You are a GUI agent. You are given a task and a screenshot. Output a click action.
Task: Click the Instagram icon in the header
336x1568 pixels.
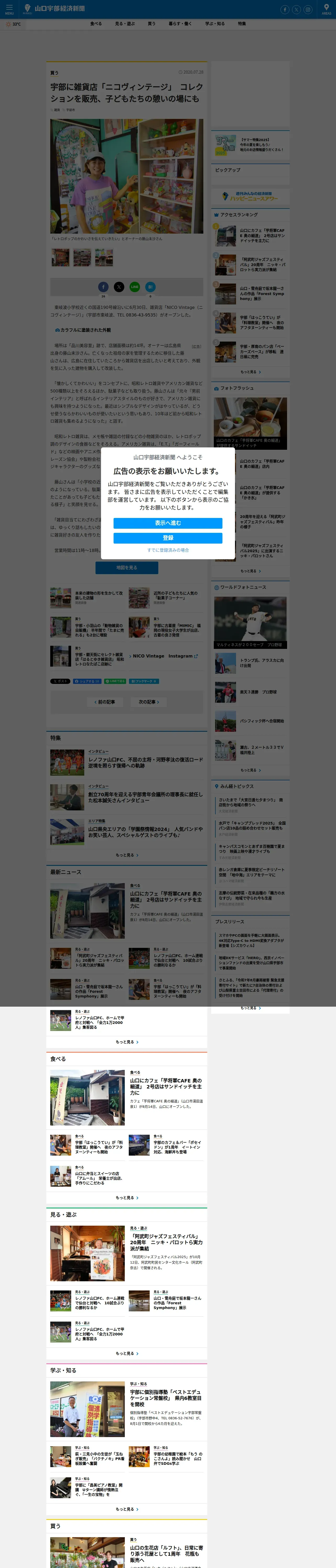coord(308,9)
